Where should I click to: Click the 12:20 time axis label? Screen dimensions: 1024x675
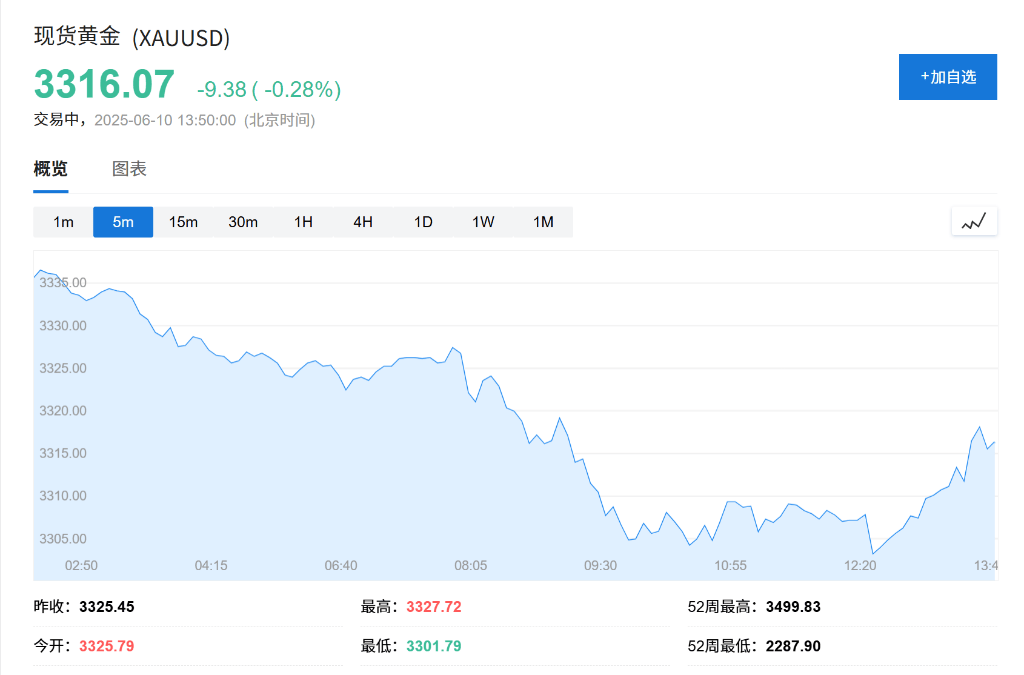click(x=860, y=565)
